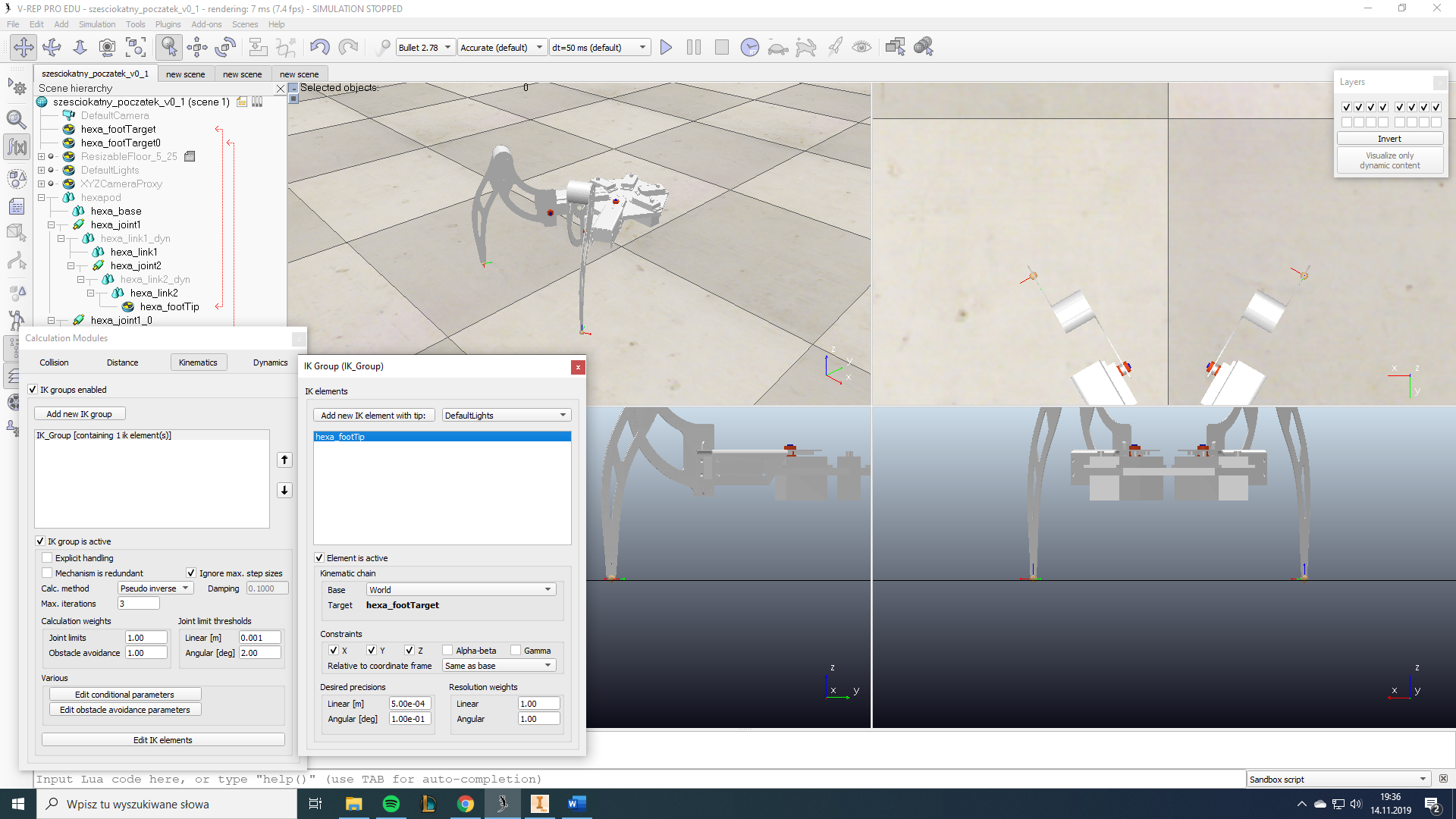
Task: Open the Plugins menu
Action: [168, 24]
